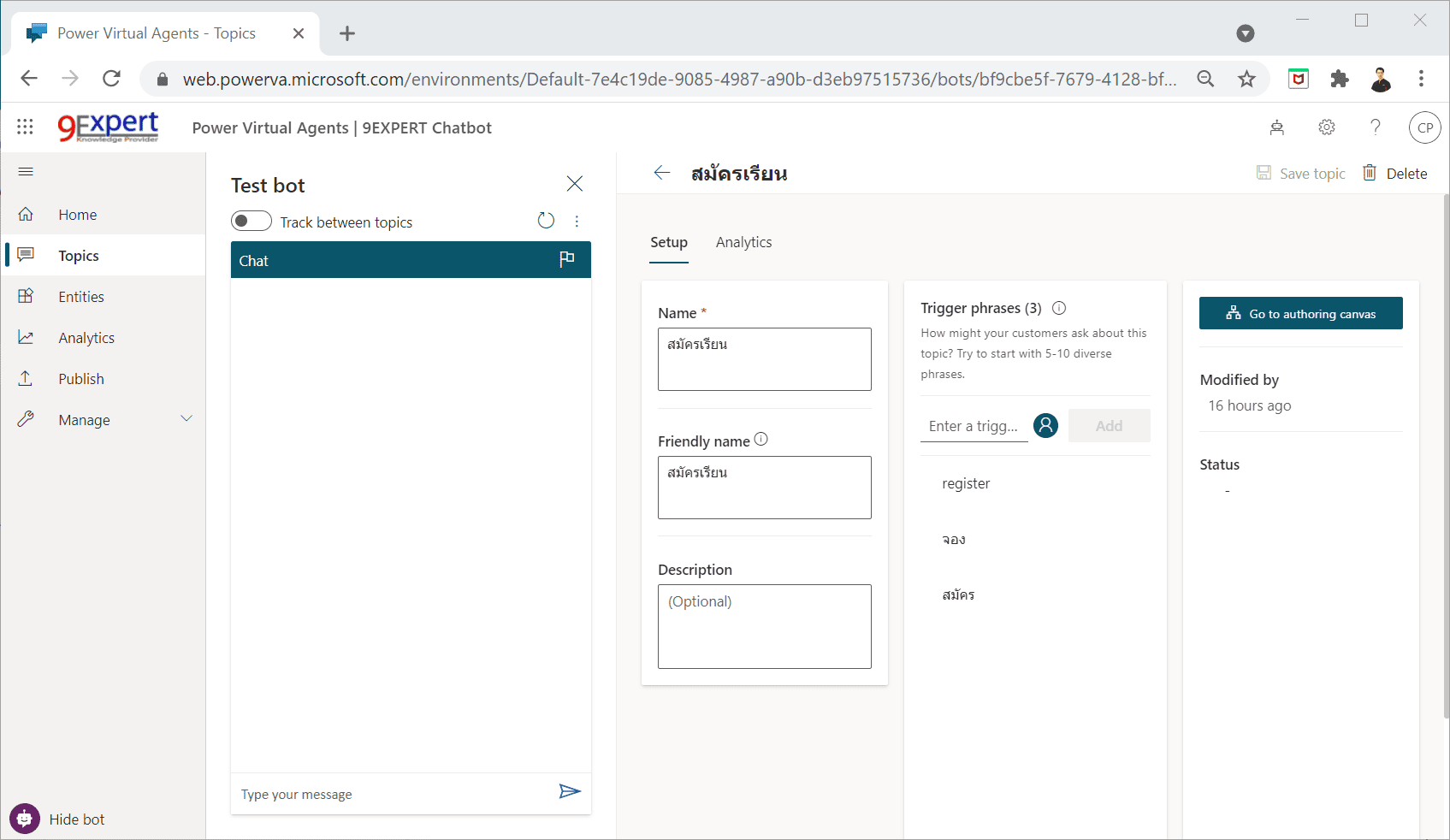1450x840 pixels.
Task: Open the Test bot more options menu
Action: [x=577, y=221]
